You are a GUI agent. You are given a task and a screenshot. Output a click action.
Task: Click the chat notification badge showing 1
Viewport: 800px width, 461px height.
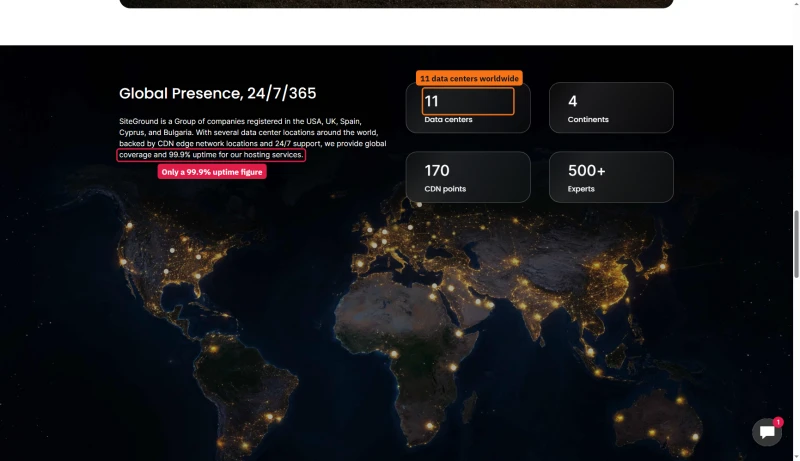click(x=778, y=422)
